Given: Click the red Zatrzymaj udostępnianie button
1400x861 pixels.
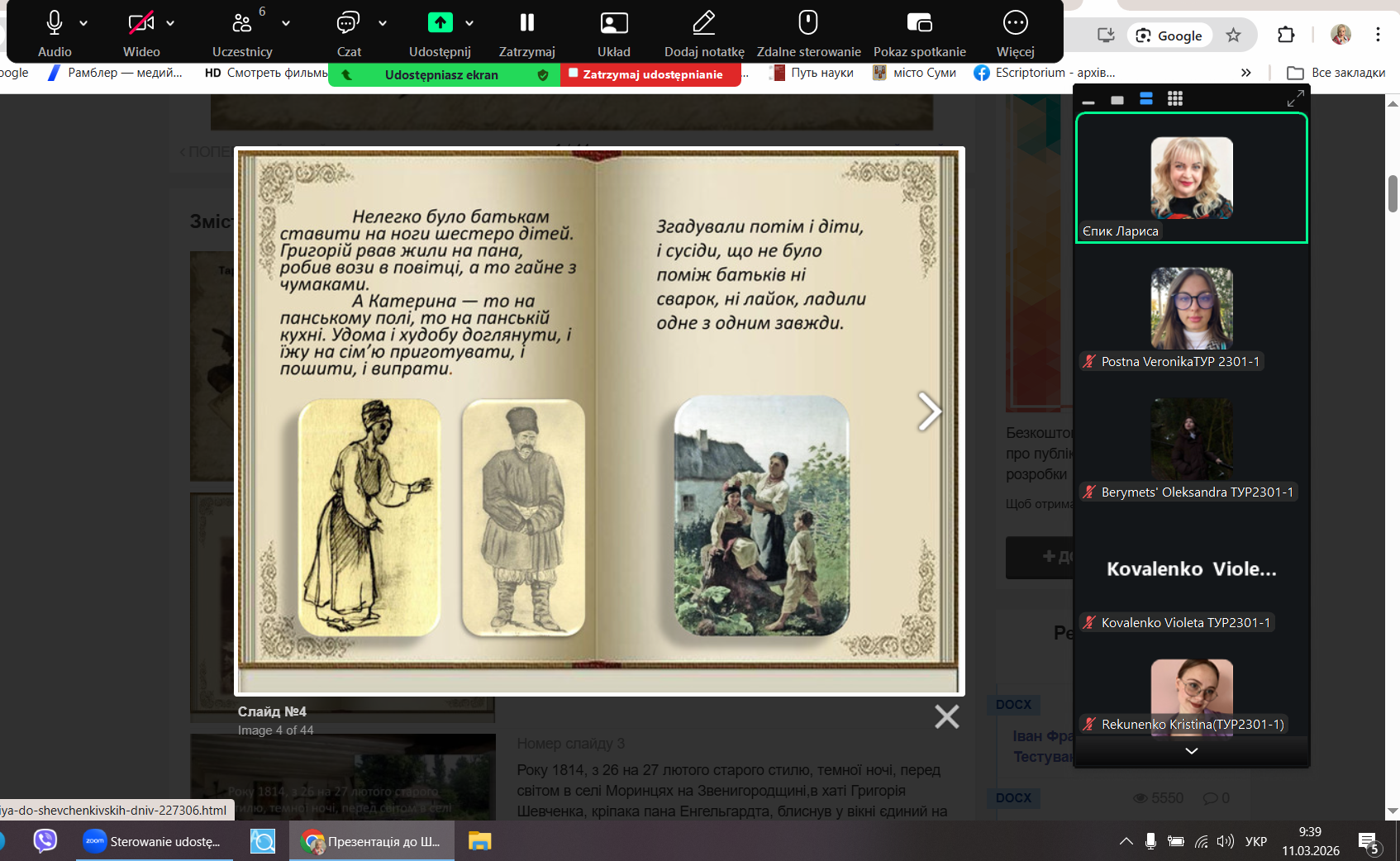Looking at the screenshot, I should pos(650,74).
